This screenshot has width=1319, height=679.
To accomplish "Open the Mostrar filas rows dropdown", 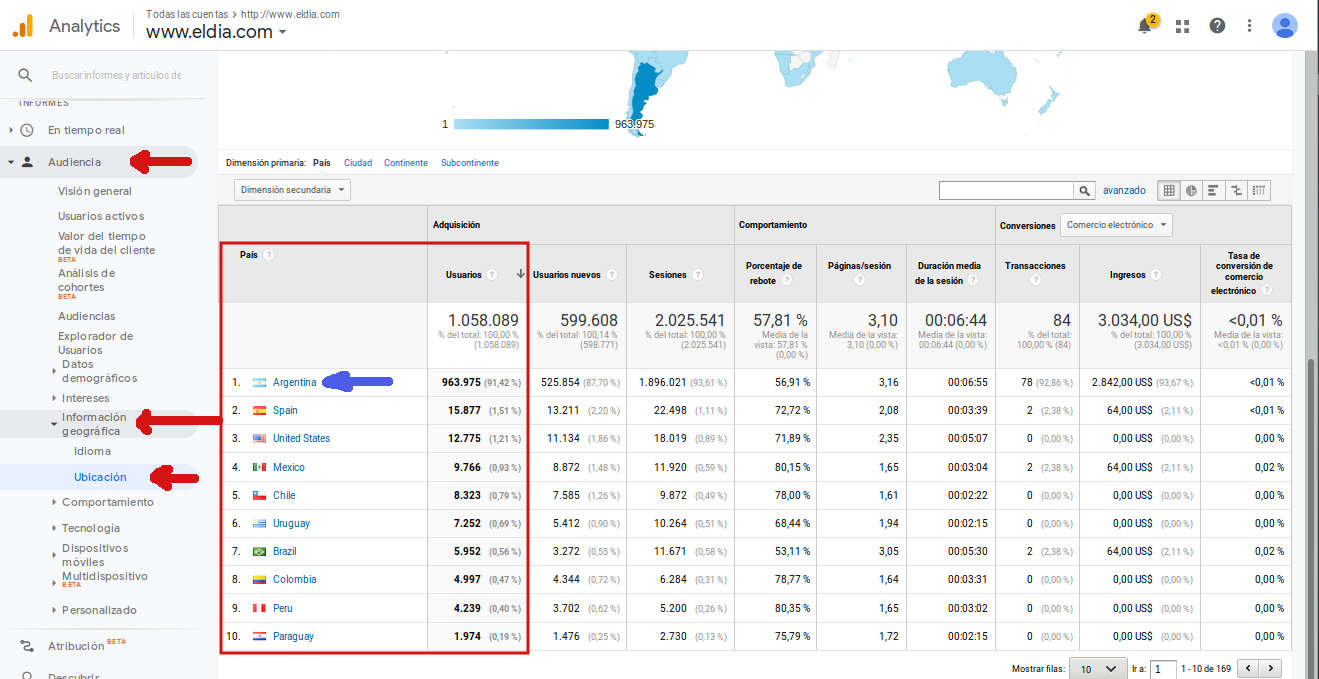I will [x=1098, y=668].
